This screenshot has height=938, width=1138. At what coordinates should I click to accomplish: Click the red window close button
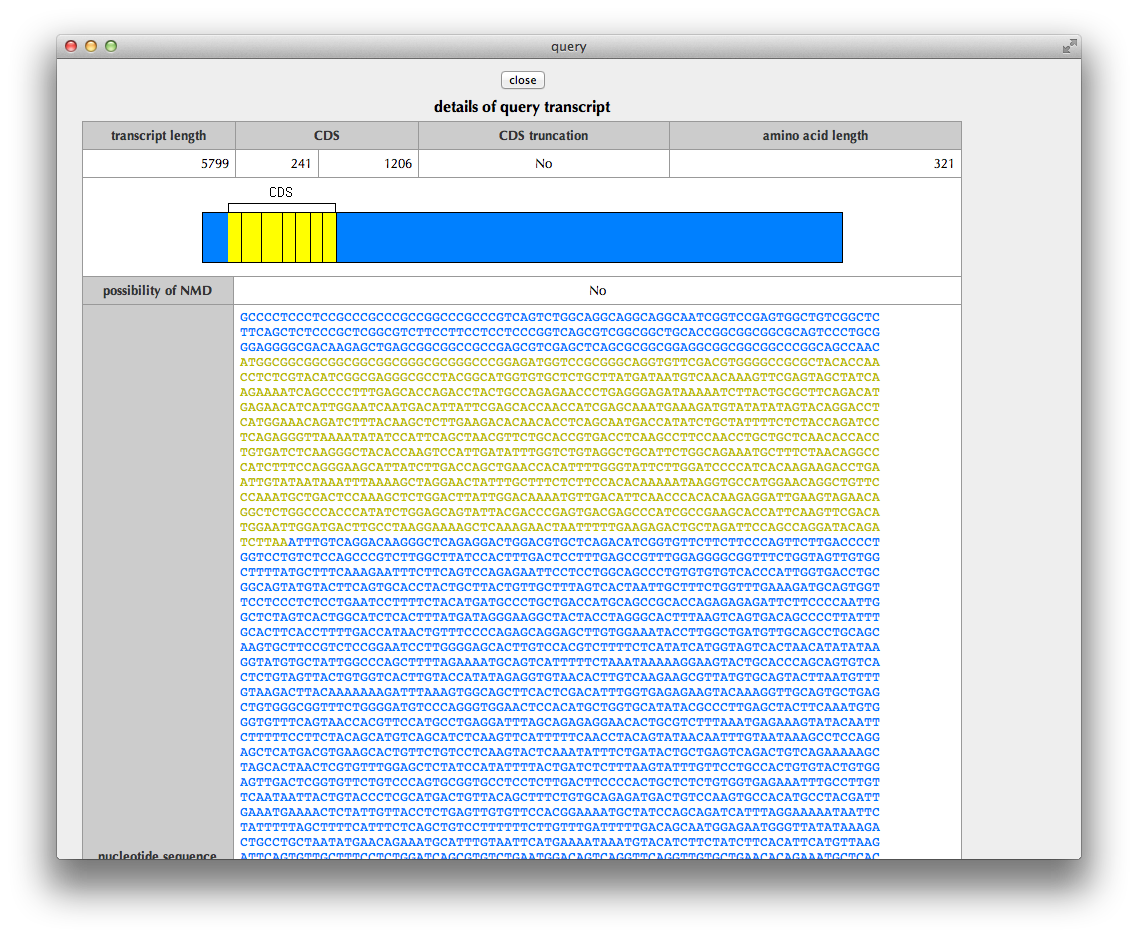[71, 46]
